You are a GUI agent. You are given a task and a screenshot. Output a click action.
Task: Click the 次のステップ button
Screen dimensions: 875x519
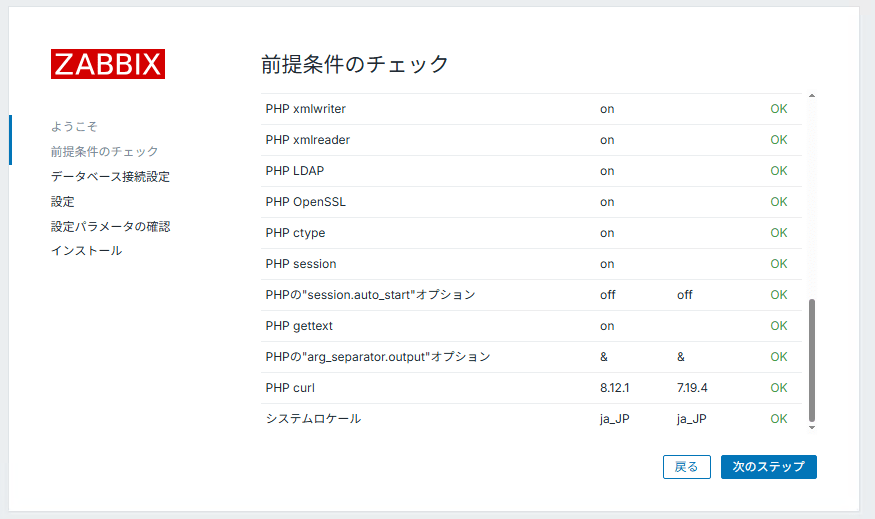tap(768, 467)
